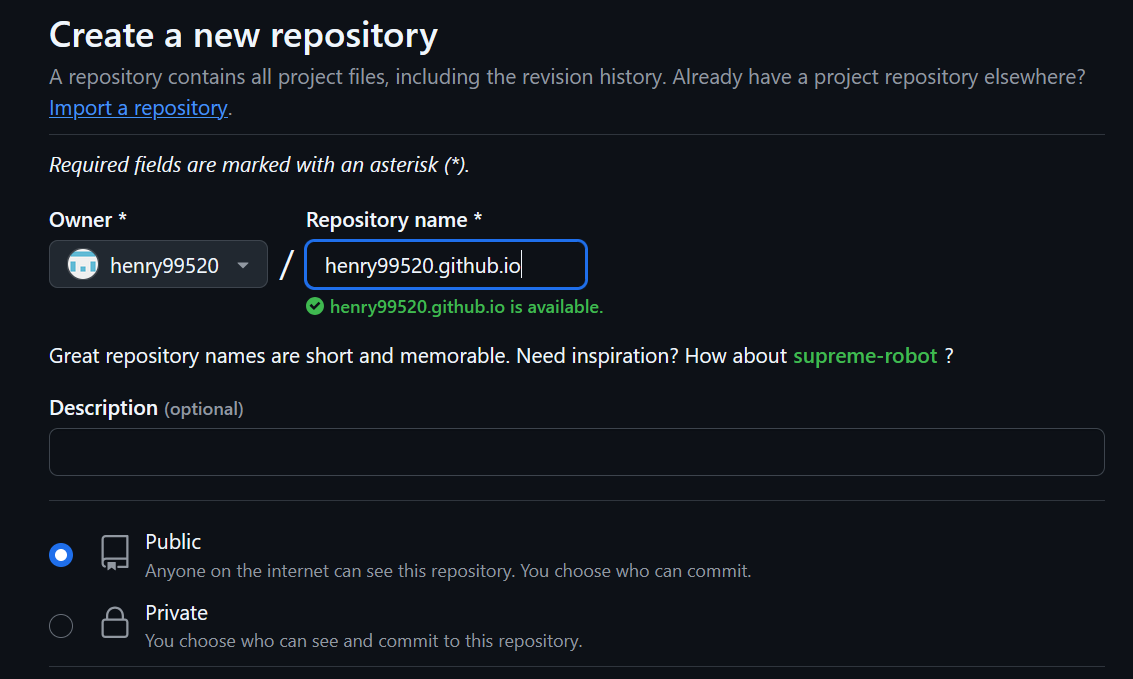Image resolution: width=1133 pixels, height=679 pixels.
Task: Click the Repository name field label
Action: 393,220
